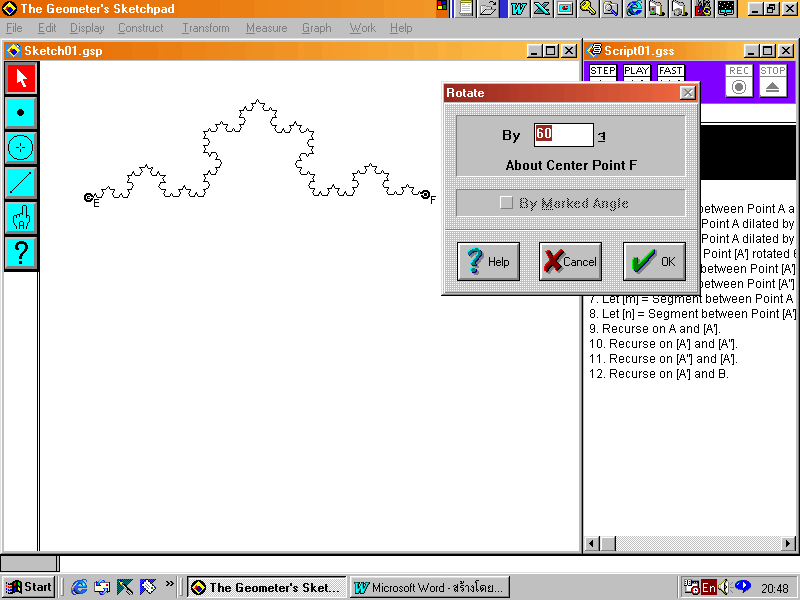Click the Bugs game shortcut icon

[703, 8]
